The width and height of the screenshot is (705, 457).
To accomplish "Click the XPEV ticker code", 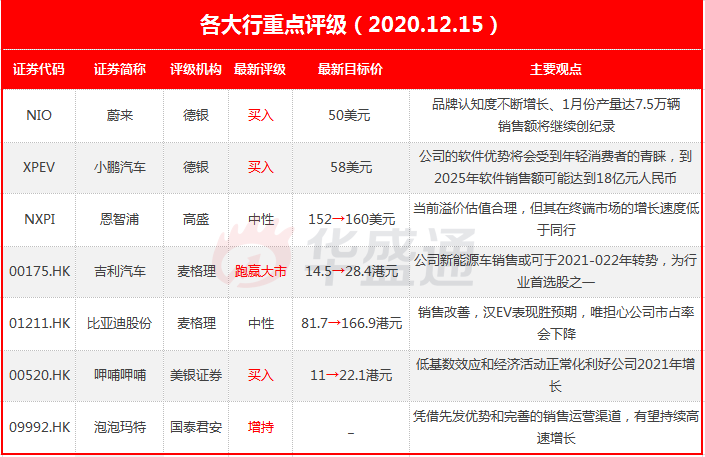I will pyautogui.click(x=39, y=167).
